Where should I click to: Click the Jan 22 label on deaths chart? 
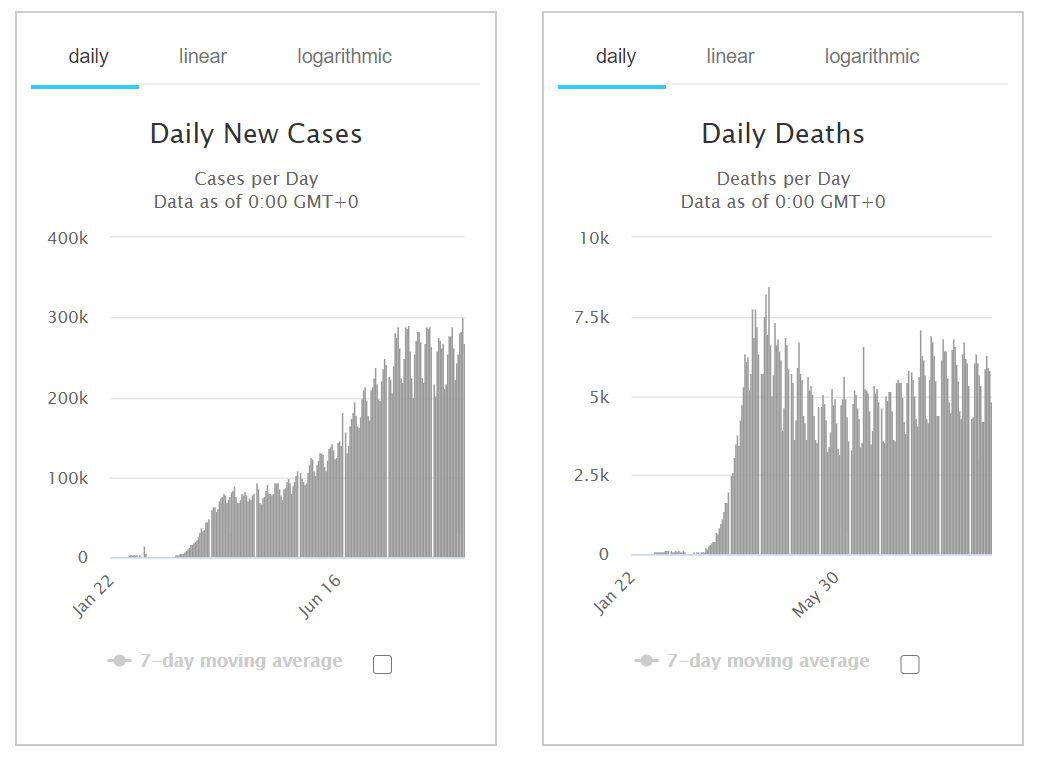point(614,593)
